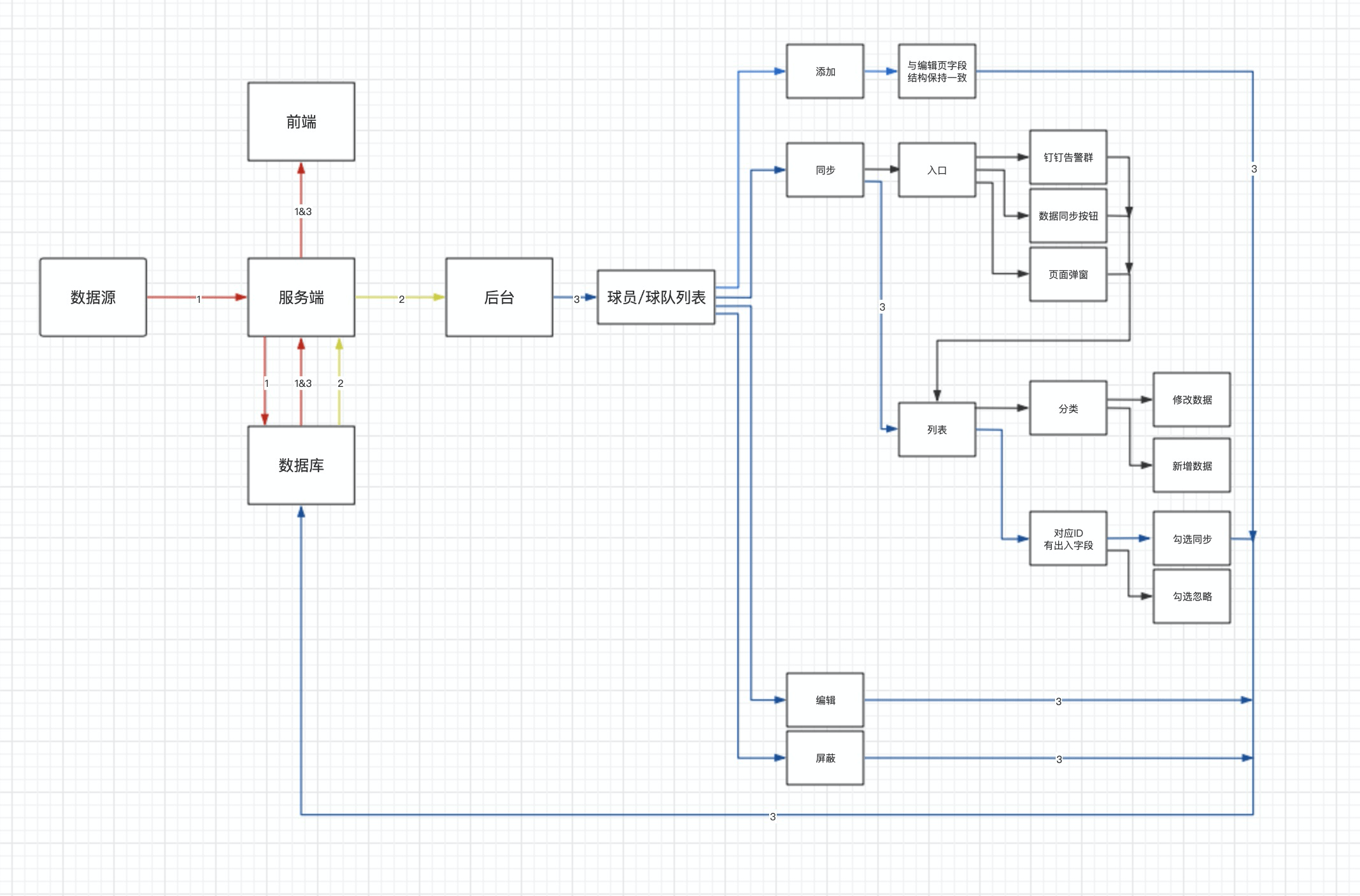Select the 屏蔽 box
The height and width of the screenshot is (896, 1360).
coord(825,758)
